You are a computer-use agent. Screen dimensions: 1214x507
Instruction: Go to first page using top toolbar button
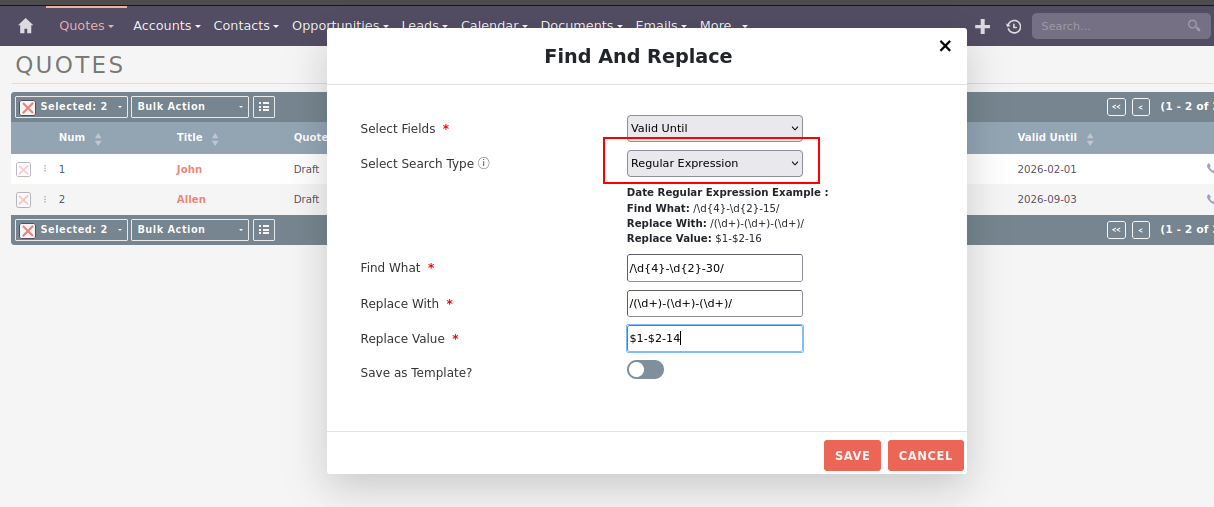[1116, 107]
